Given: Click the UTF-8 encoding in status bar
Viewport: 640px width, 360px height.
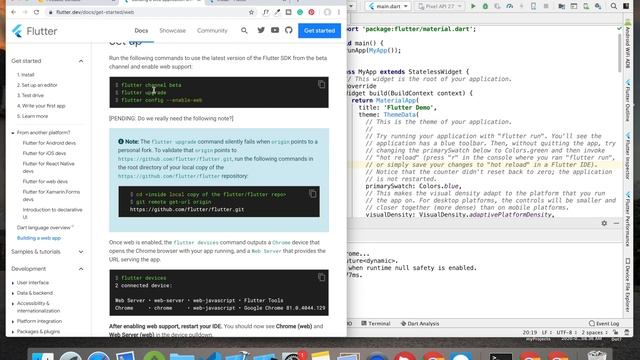Looking at the screenshot, I should pos(566,333).
